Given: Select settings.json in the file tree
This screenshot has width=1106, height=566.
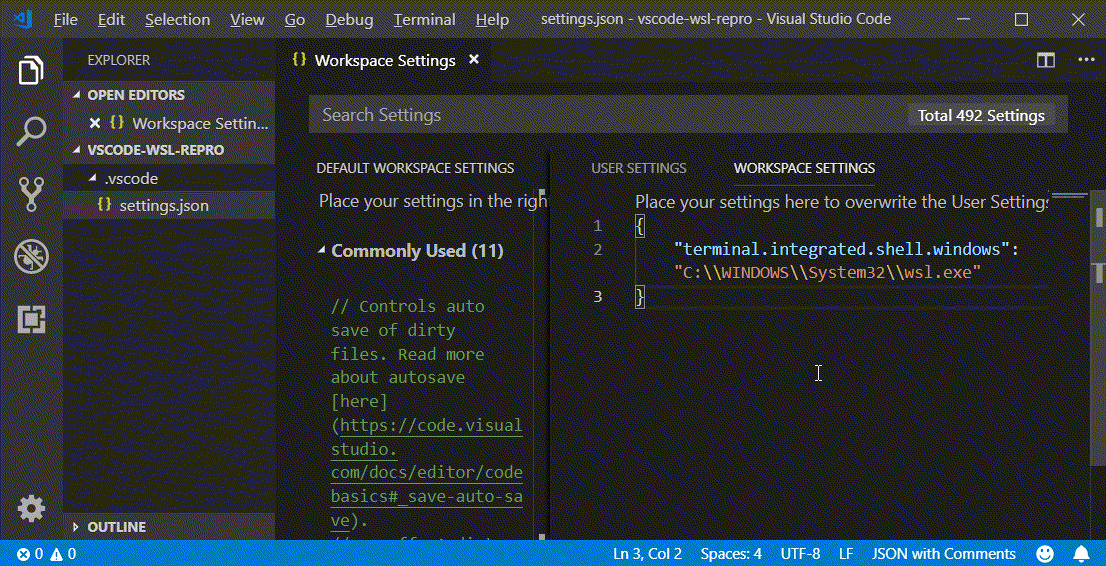Looking at the screenshot, I should [169, 205].
